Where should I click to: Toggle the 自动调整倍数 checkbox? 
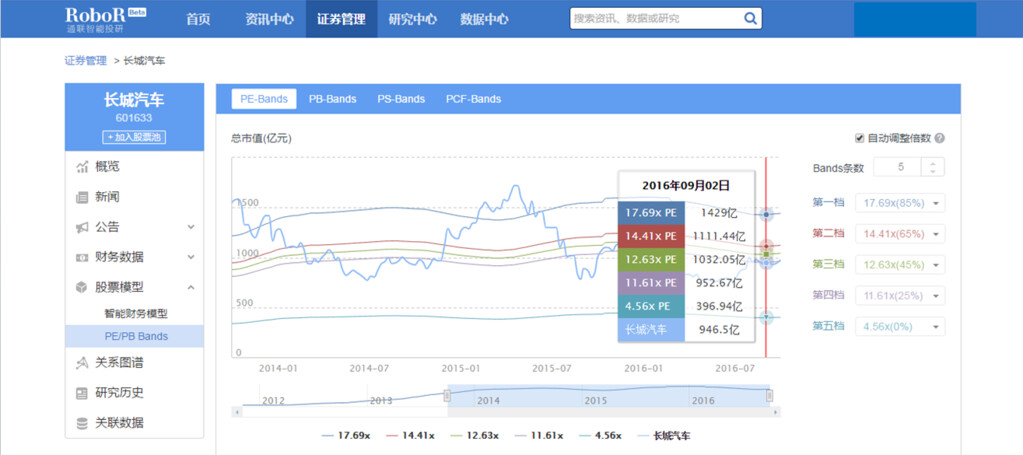click(x=860, y=138)
